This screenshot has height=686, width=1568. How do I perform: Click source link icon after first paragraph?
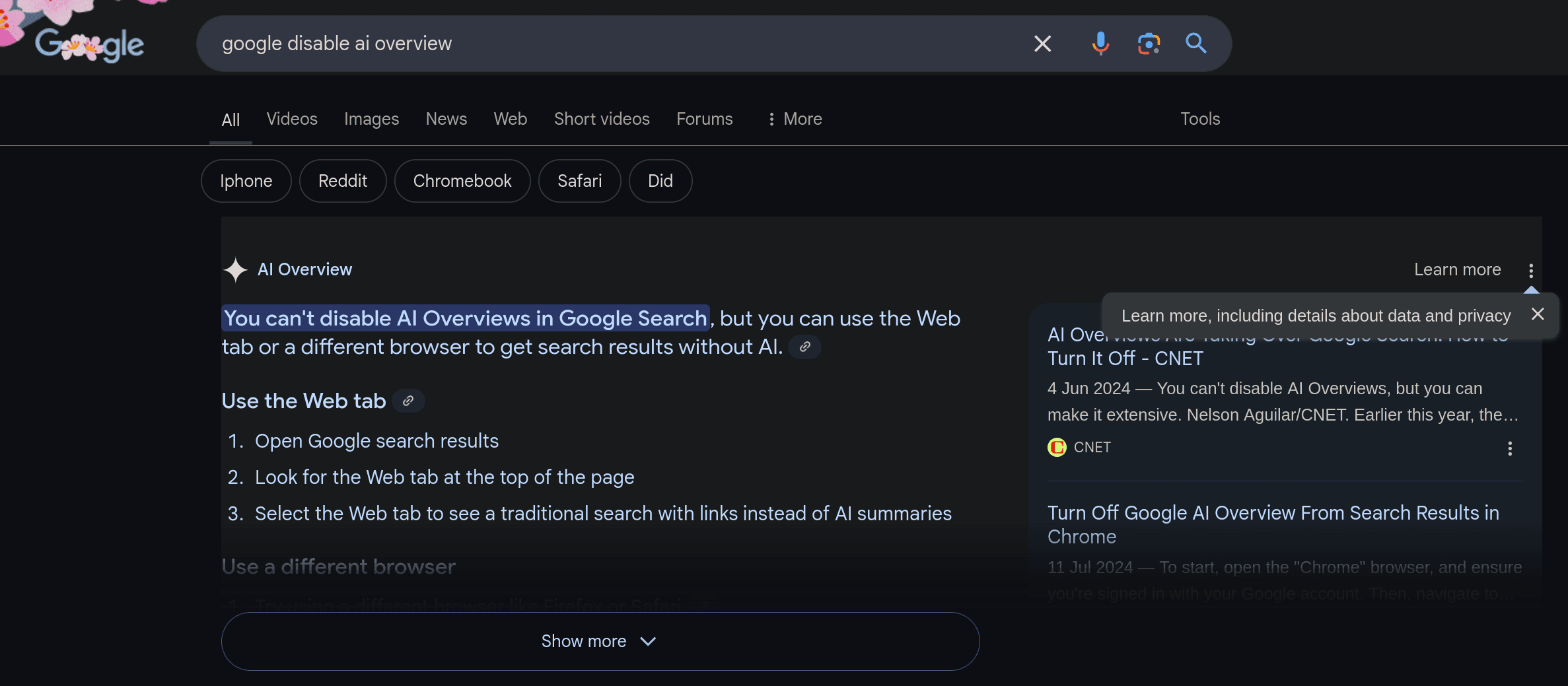point(804,347)
